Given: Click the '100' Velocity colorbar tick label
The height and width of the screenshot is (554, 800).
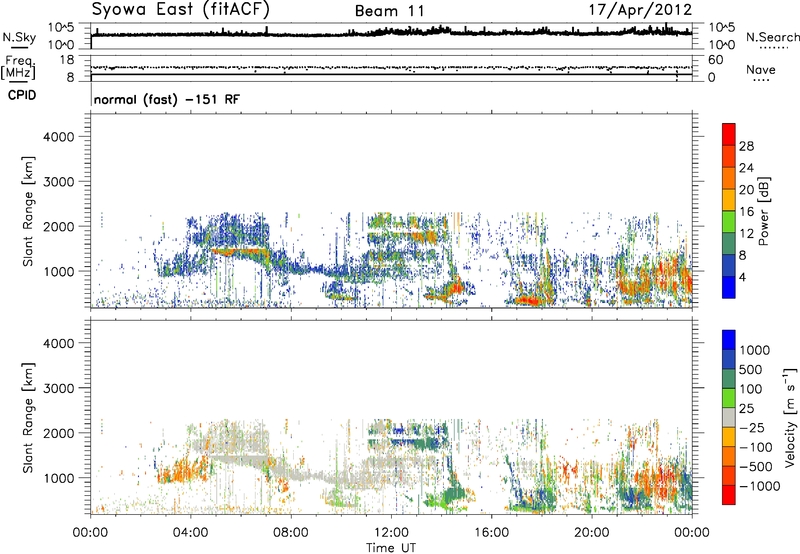Looking at the screenshot, I should 751,389.
